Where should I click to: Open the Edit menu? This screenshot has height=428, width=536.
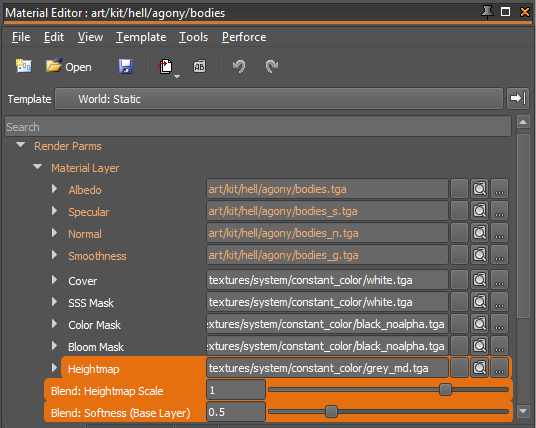54,37
